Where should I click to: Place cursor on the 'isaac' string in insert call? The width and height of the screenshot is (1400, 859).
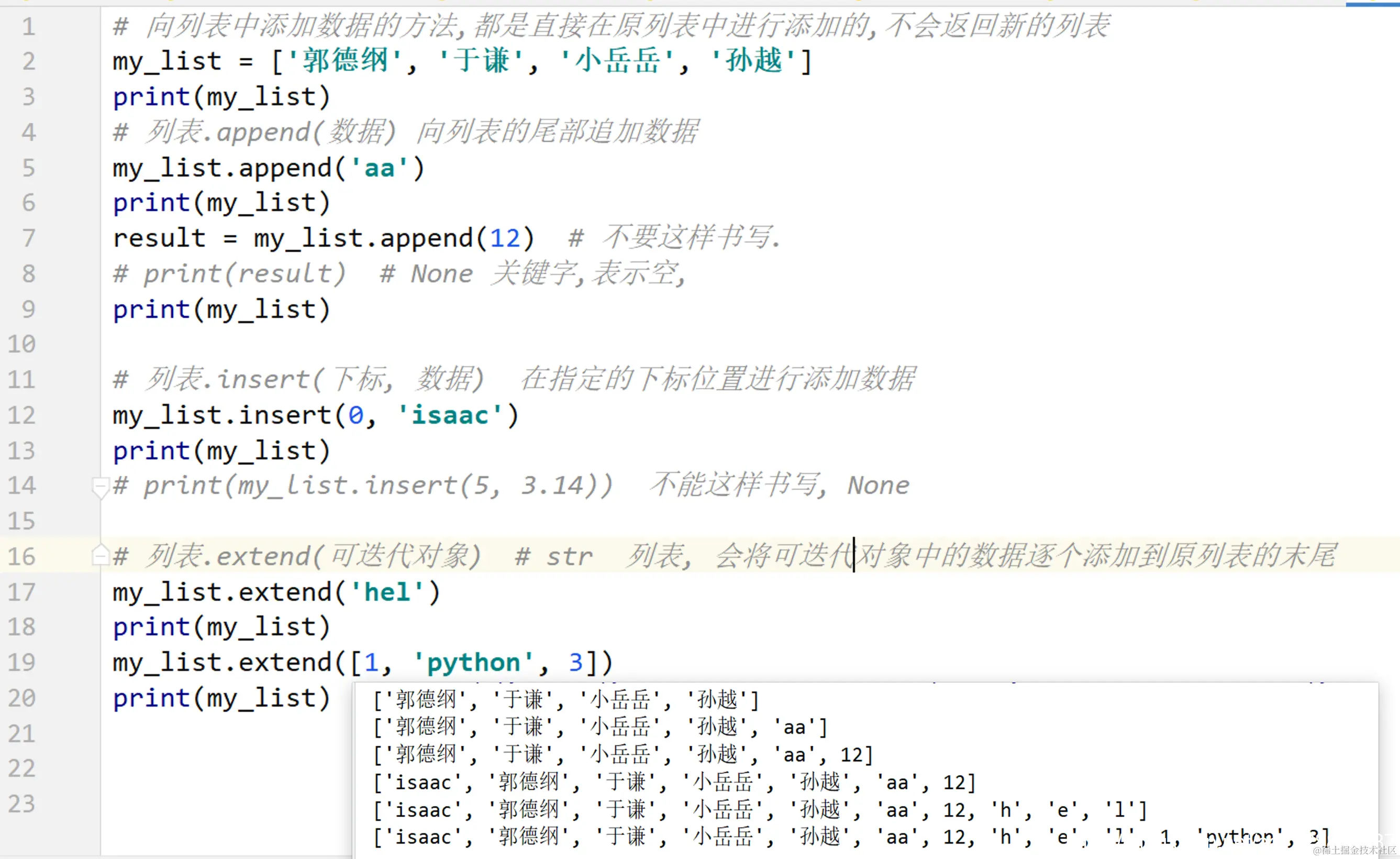pyautogui.click(x=449, y=415)
